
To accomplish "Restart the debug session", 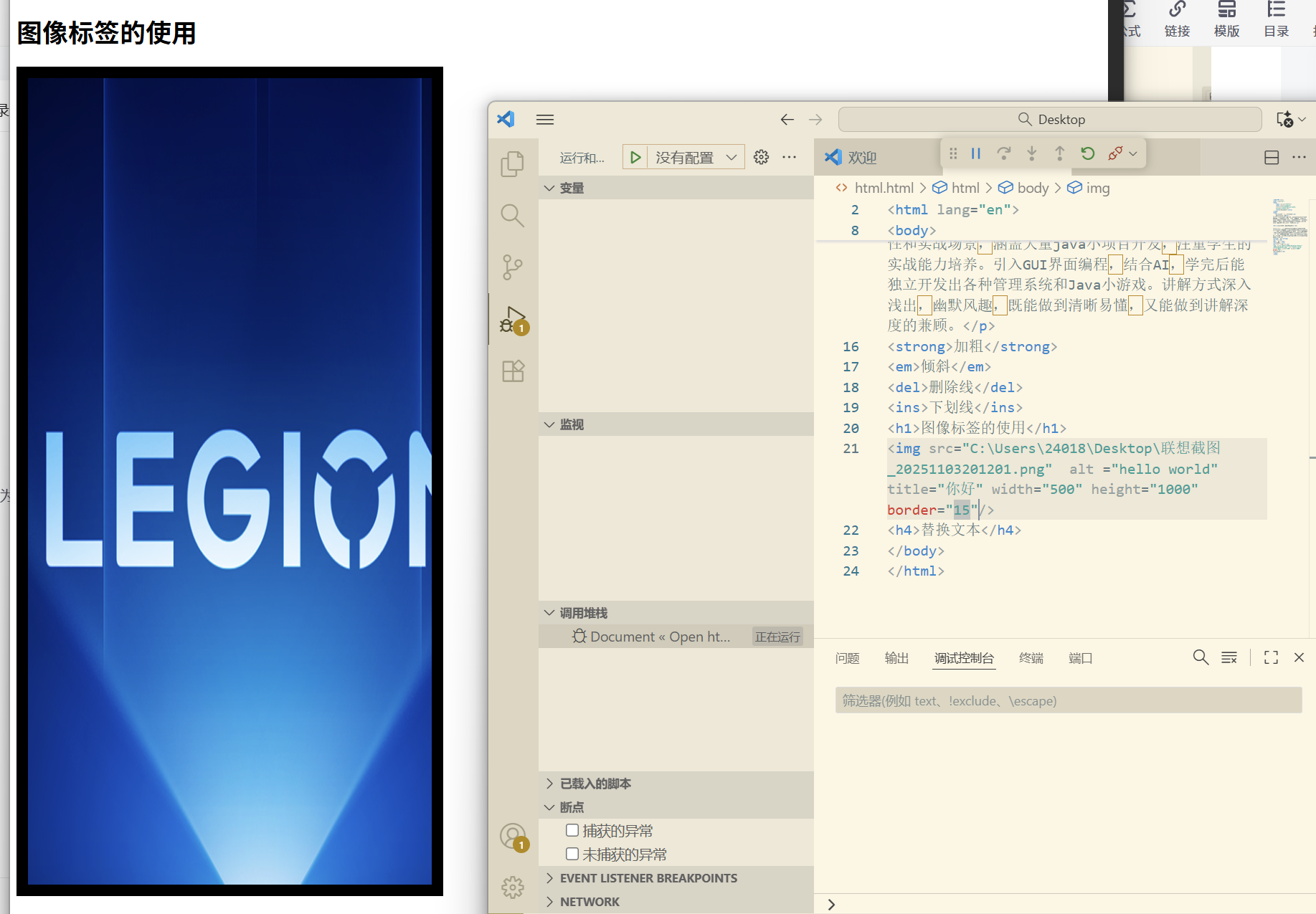I will (x=1088, y=153).
